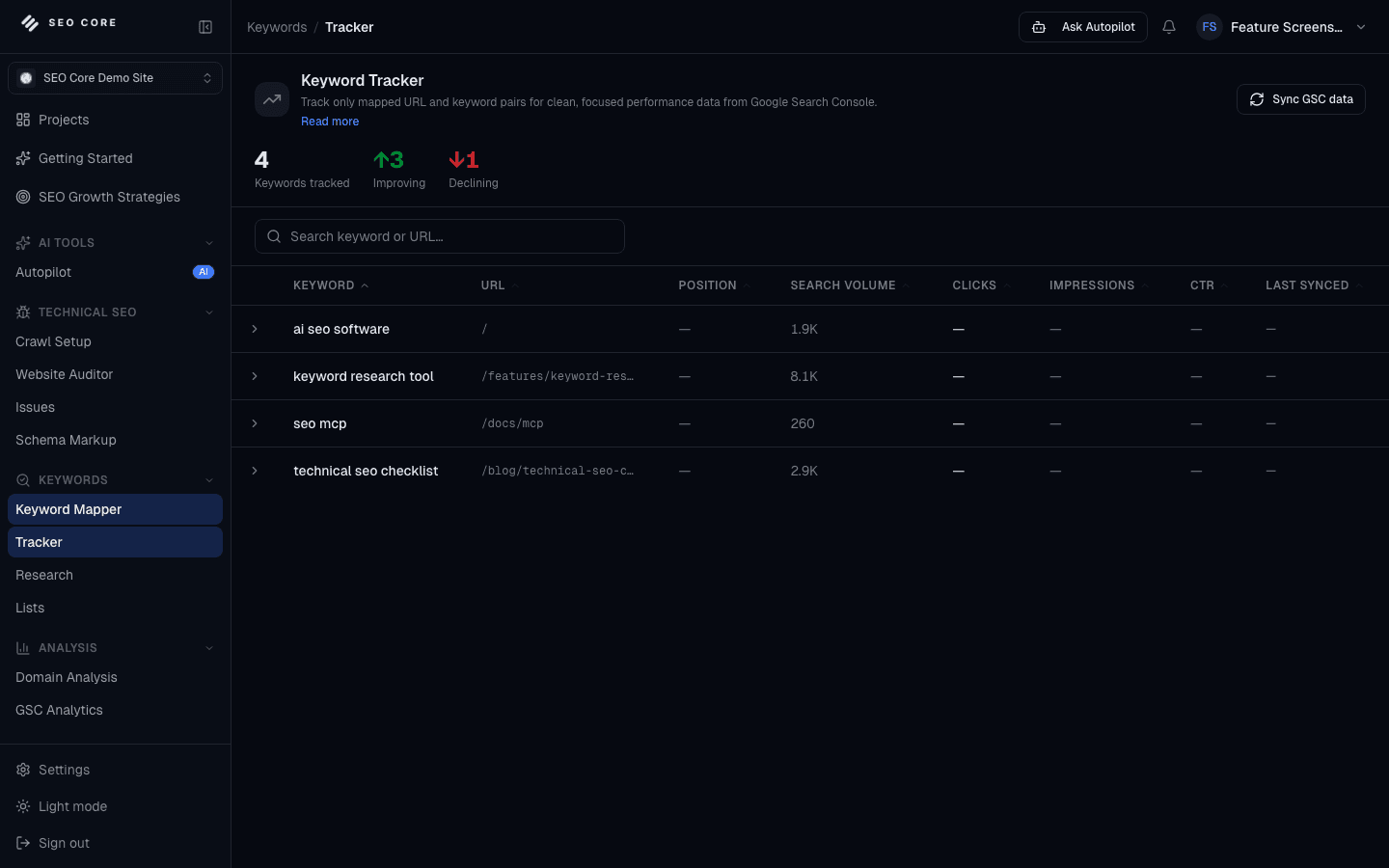Open Projects in the sidebar

click(116, 120)
